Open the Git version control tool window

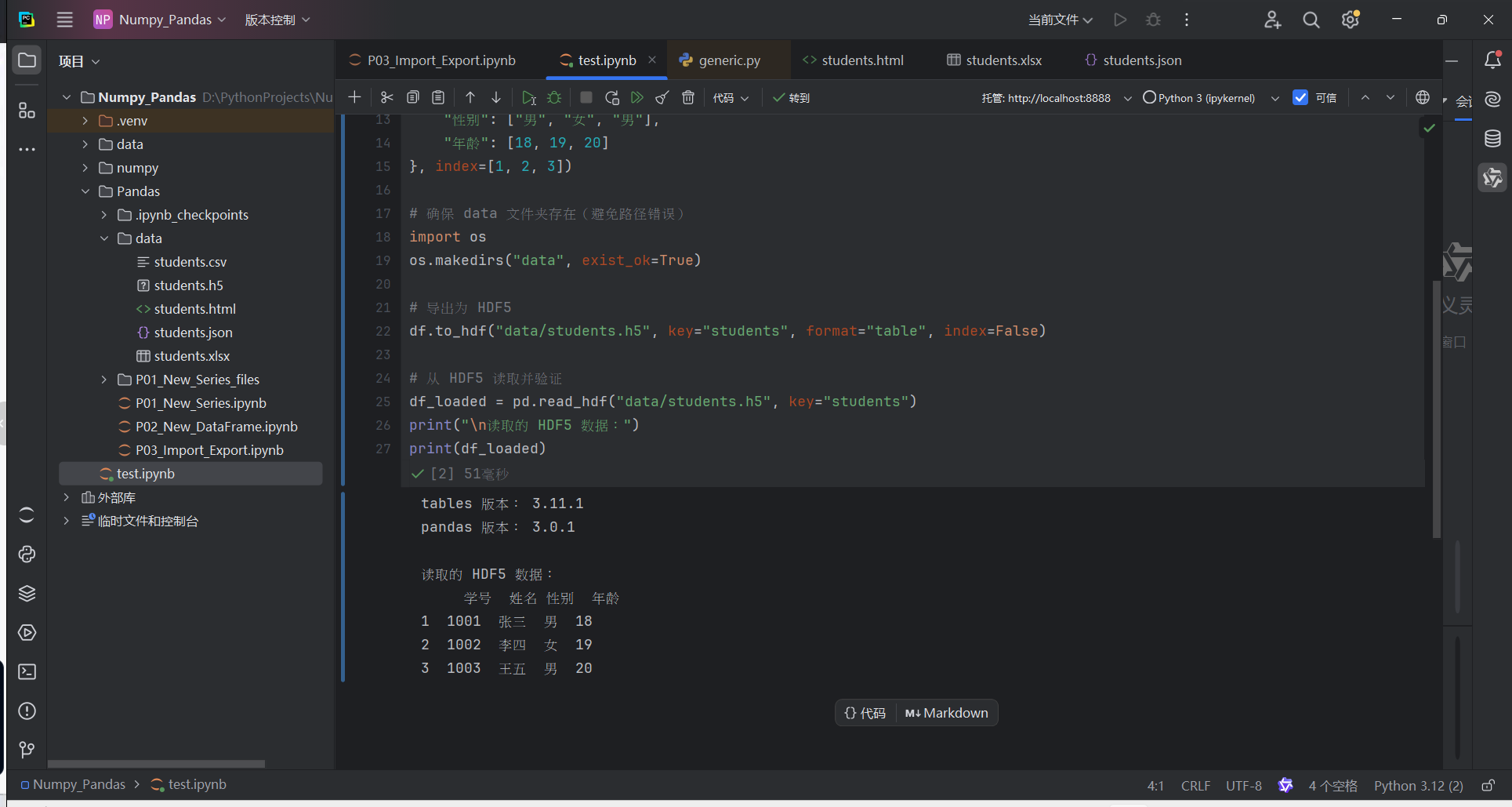click(27, 750)
